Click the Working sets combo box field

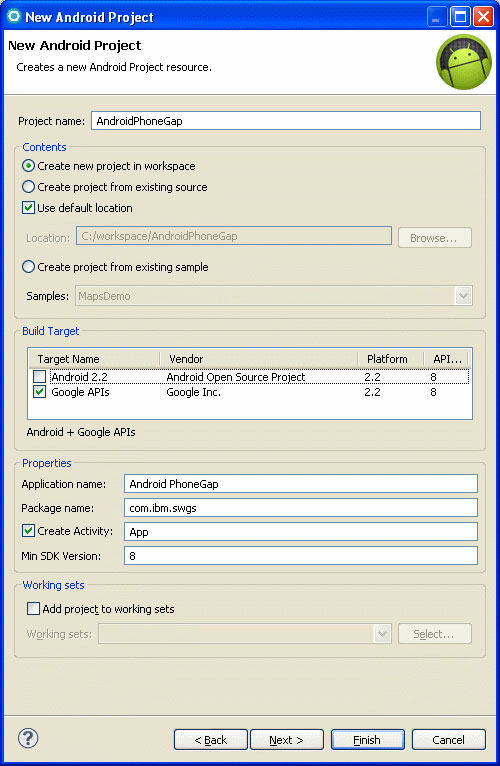tap(245, 634)
